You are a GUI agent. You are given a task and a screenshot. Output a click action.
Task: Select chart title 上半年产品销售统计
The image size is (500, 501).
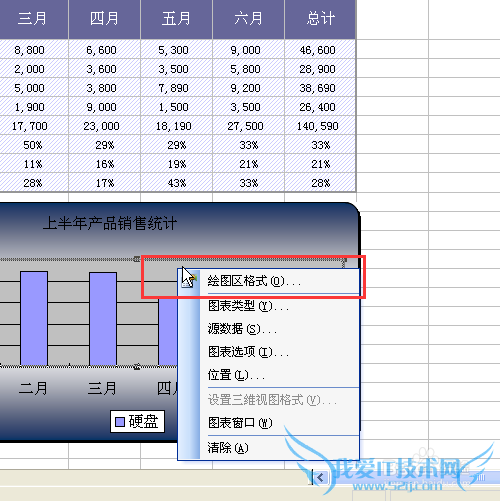click(x=110, y=223)
